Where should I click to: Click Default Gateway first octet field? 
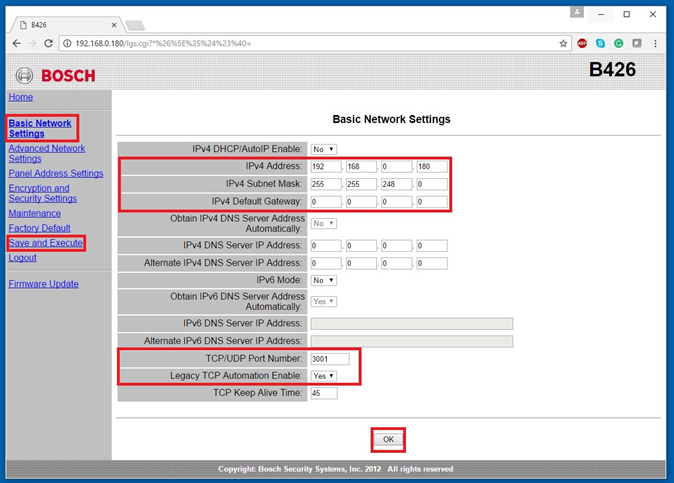click(326, 202)
